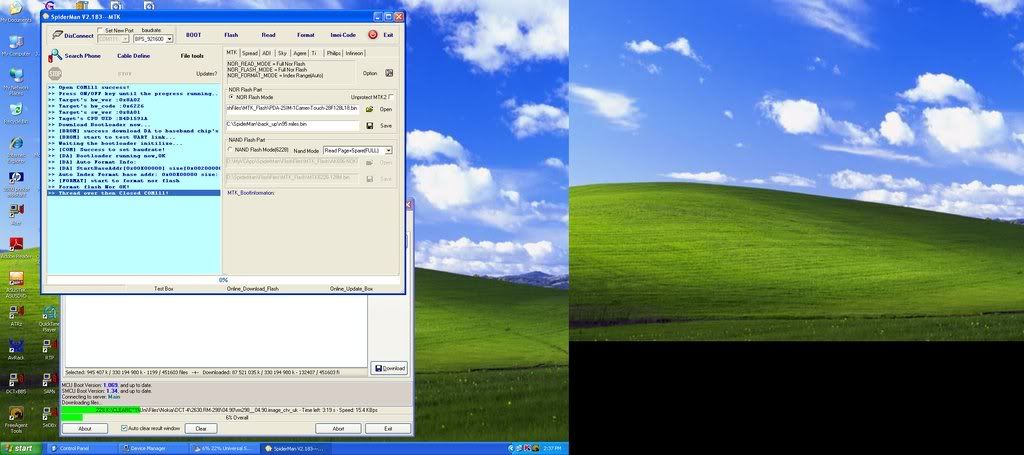Switch to the MTK tab
Viewport: 1024px width, 455px height.
[x=232, y=53]
